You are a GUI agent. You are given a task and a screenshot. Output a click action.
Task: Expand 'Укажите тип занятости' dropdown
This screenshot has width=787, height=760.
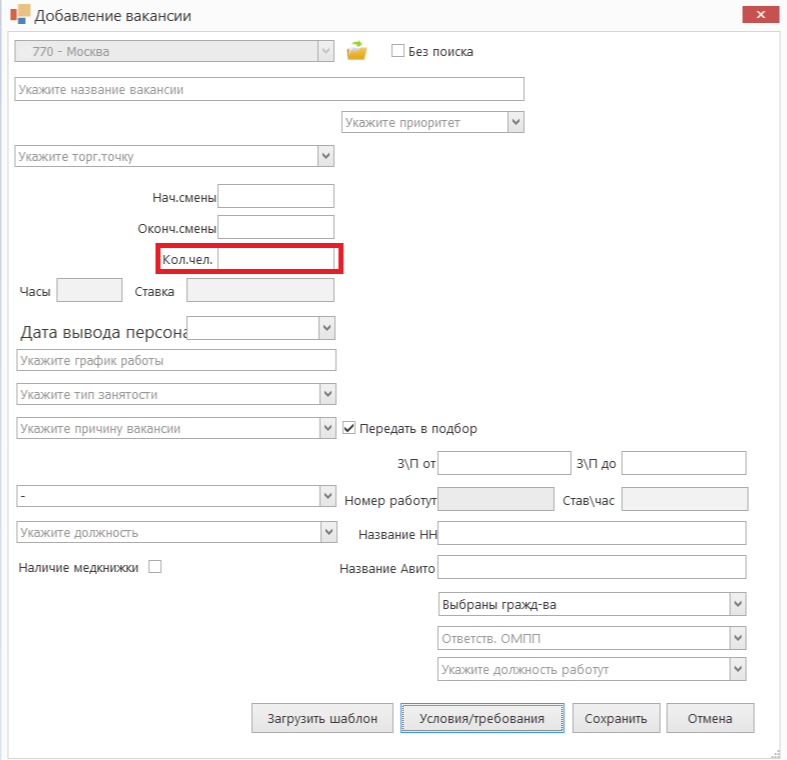[x=328, y=394]
